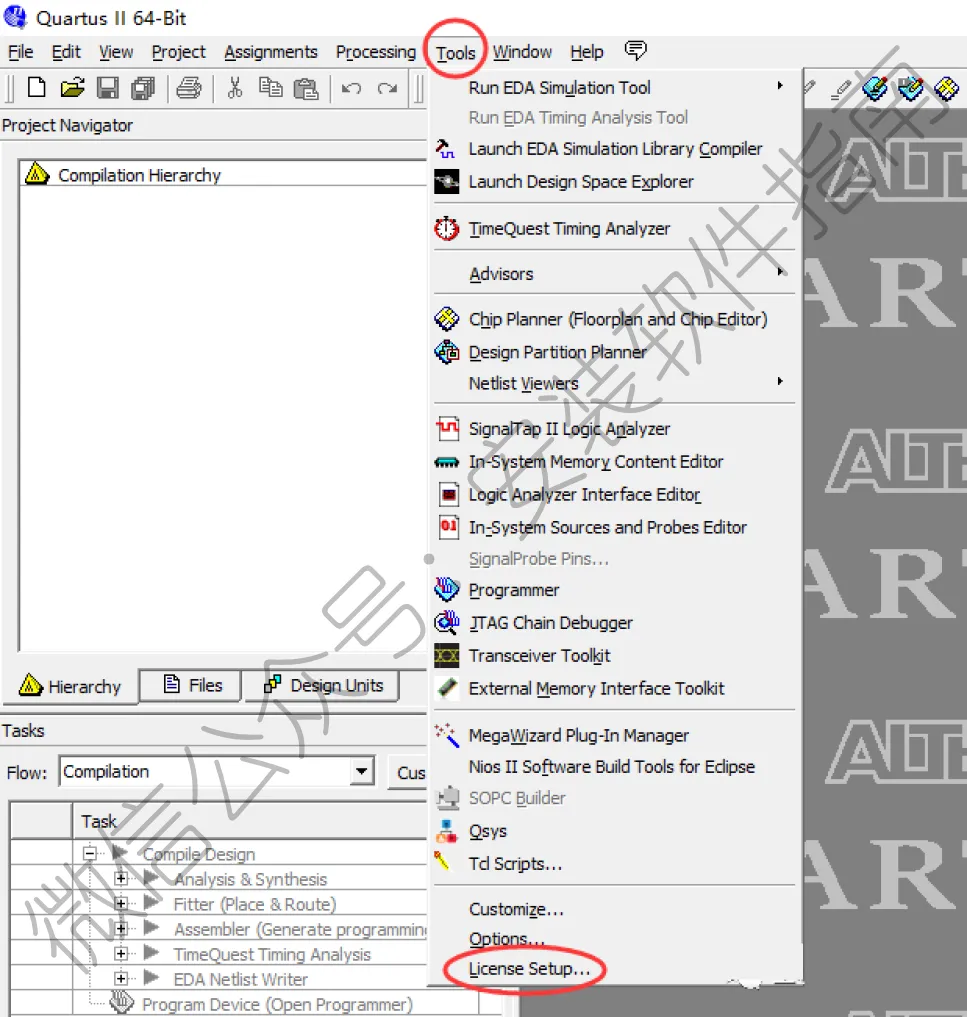Open the Assignments menu
The image size is (967, 1017).
point(270,52)
